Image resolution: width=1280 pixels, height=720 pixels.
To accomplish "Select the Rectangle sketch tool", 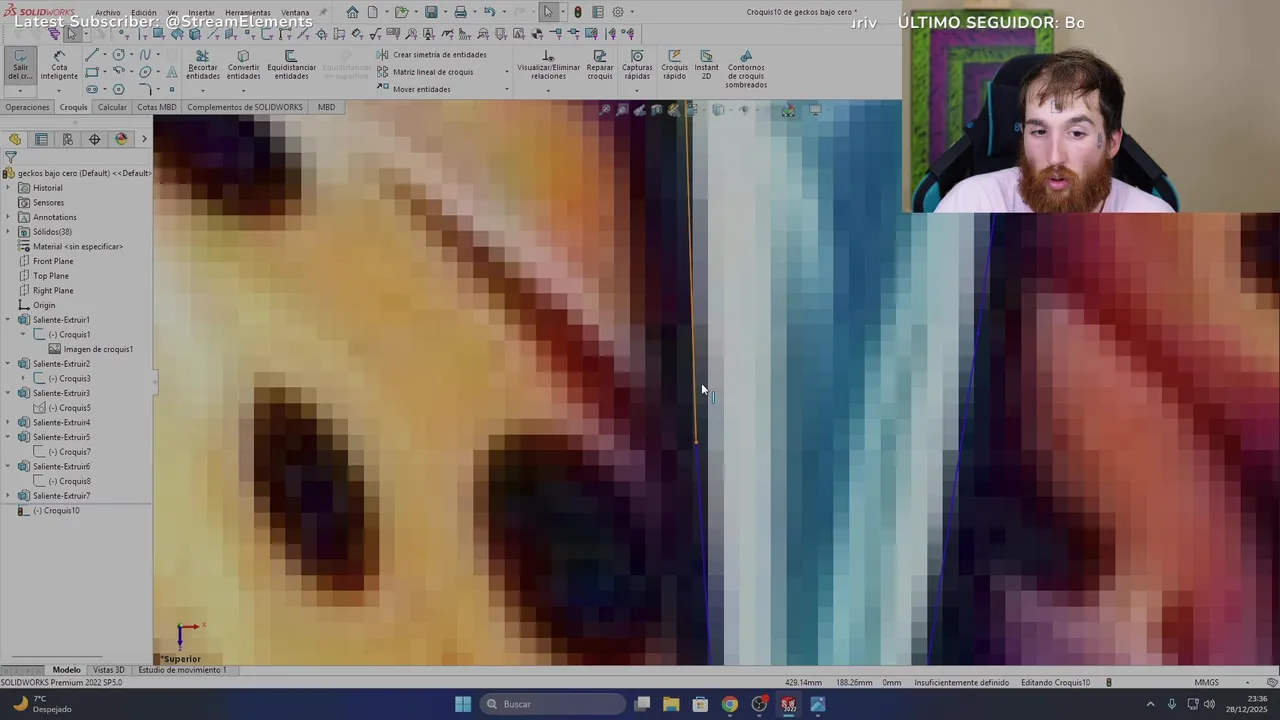I will [92, 72].
